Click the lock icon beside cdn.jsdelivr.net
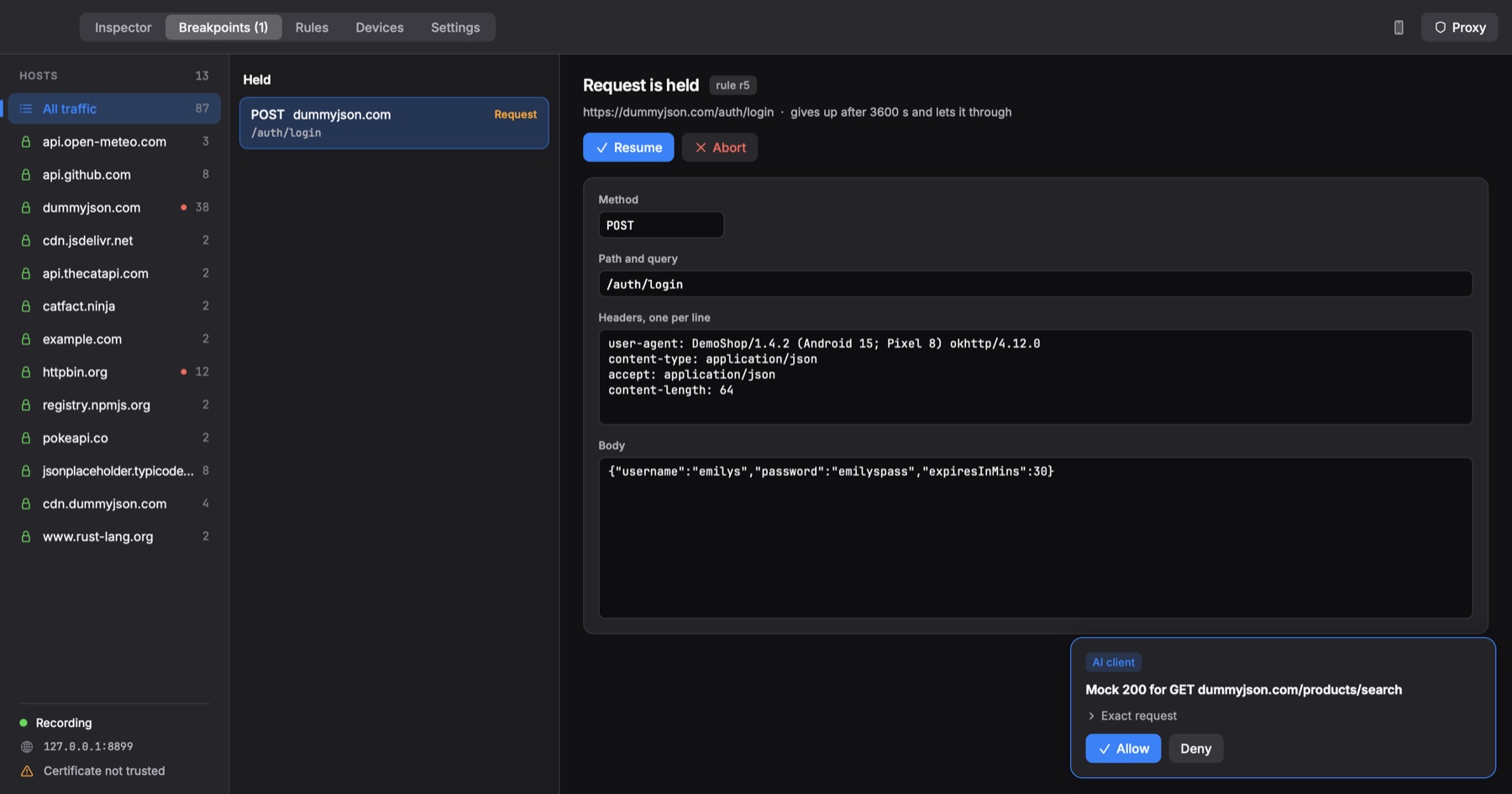The image size is (1512, 794). 26,240
